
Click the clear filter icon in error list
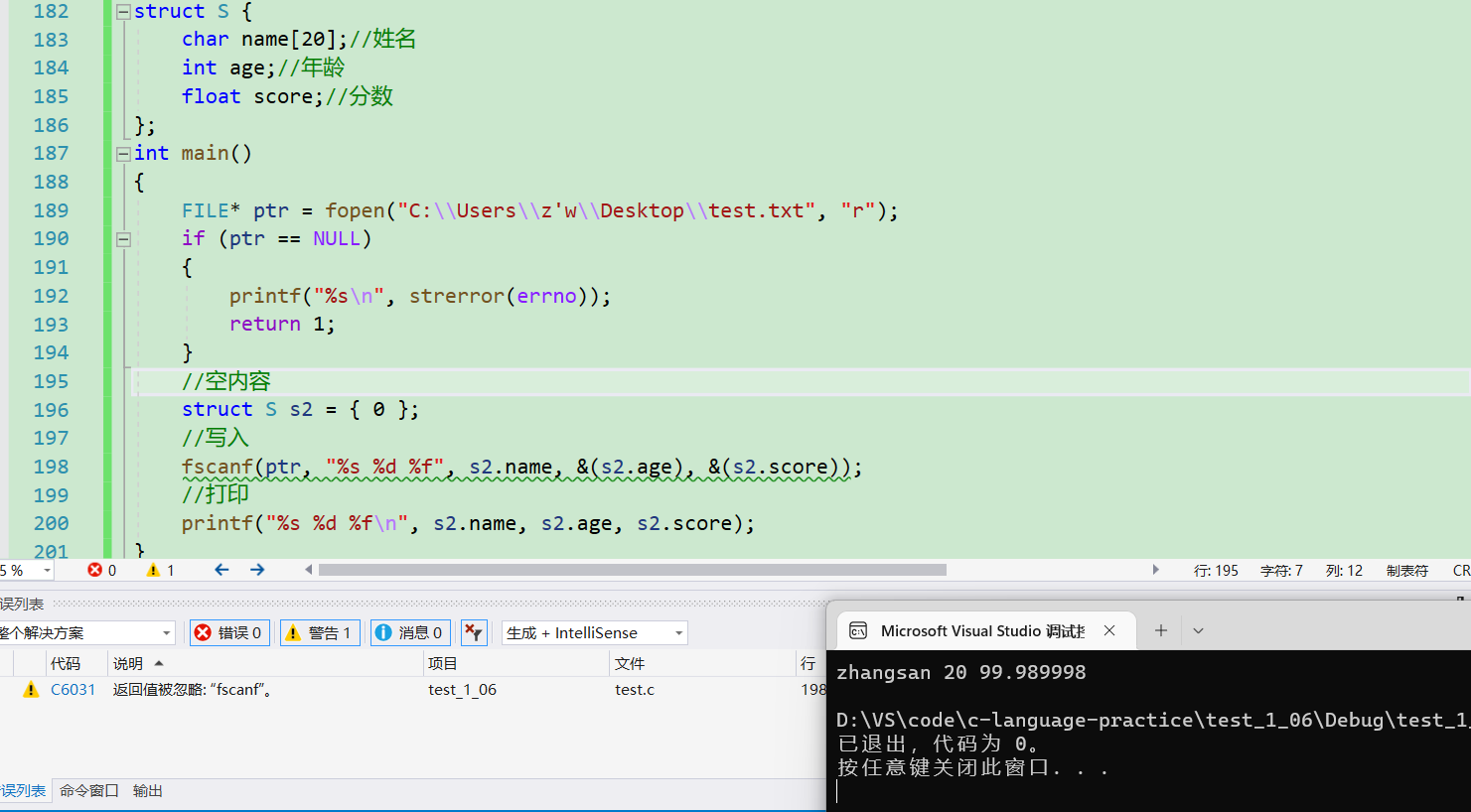(474, 633)
